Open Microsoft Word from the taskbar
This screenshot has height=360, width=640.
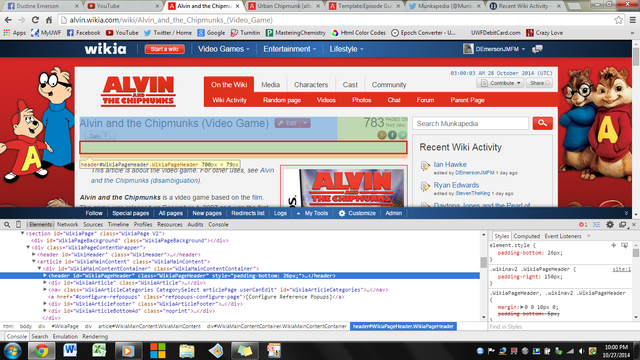70,351
